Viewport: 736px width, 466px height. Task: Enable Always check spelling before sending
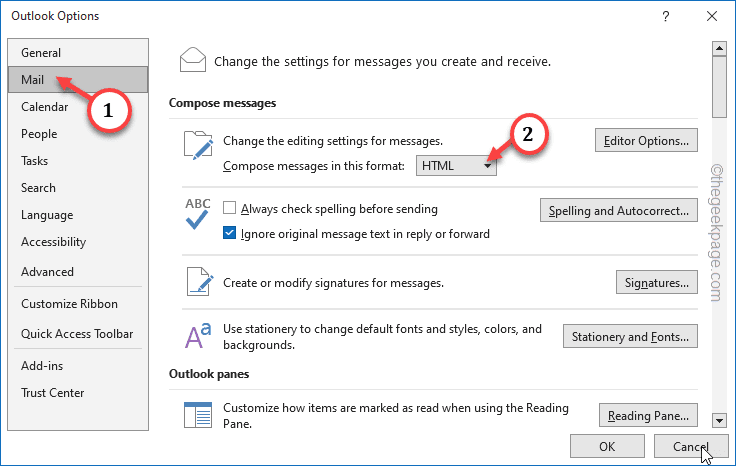(x=229, y=207)
